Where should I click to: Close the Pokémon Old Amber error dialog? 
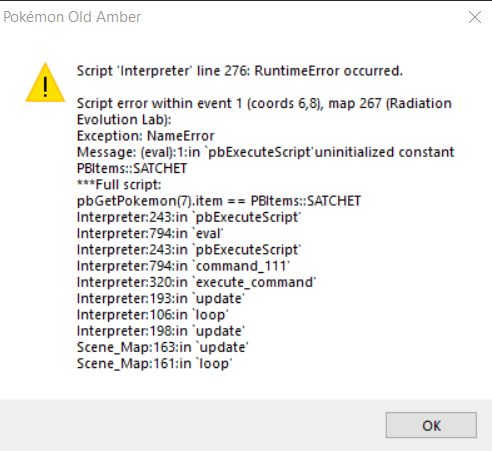[x=475, y=17]
